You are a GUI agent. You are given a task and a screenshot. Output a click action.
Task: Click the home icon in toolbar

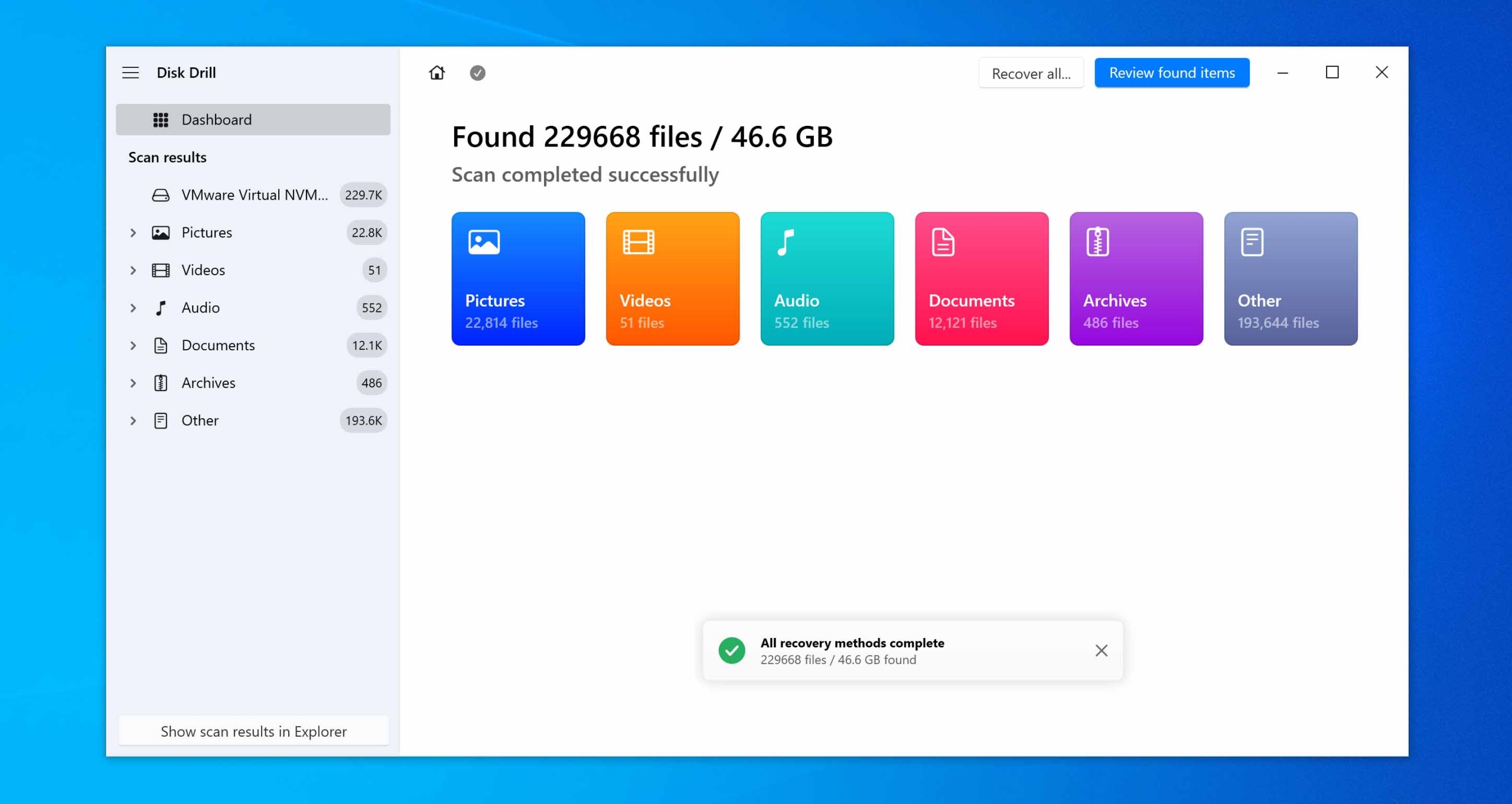tap(436, 73)
